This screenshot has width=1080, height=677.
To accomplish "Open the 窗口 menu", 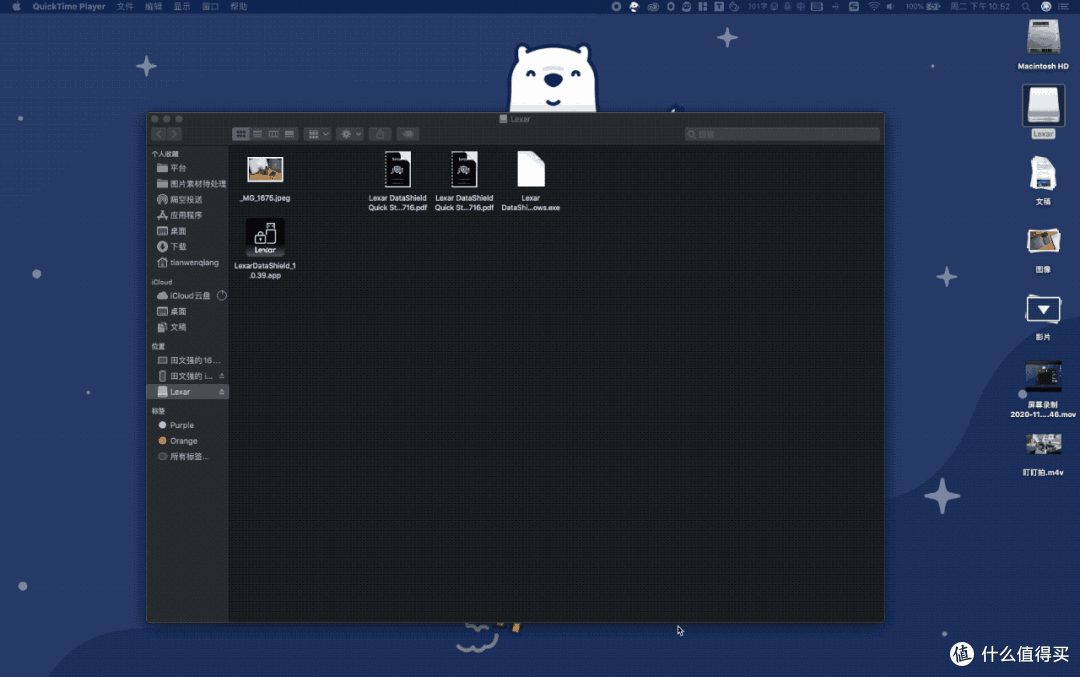I will (210, 6).
